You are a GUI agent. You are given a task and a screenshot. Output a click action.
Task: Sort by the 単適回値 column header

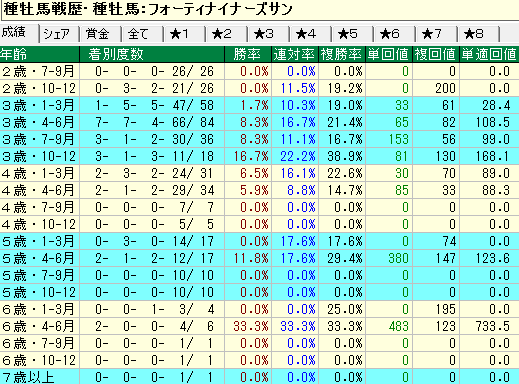(x=489, y=54)
